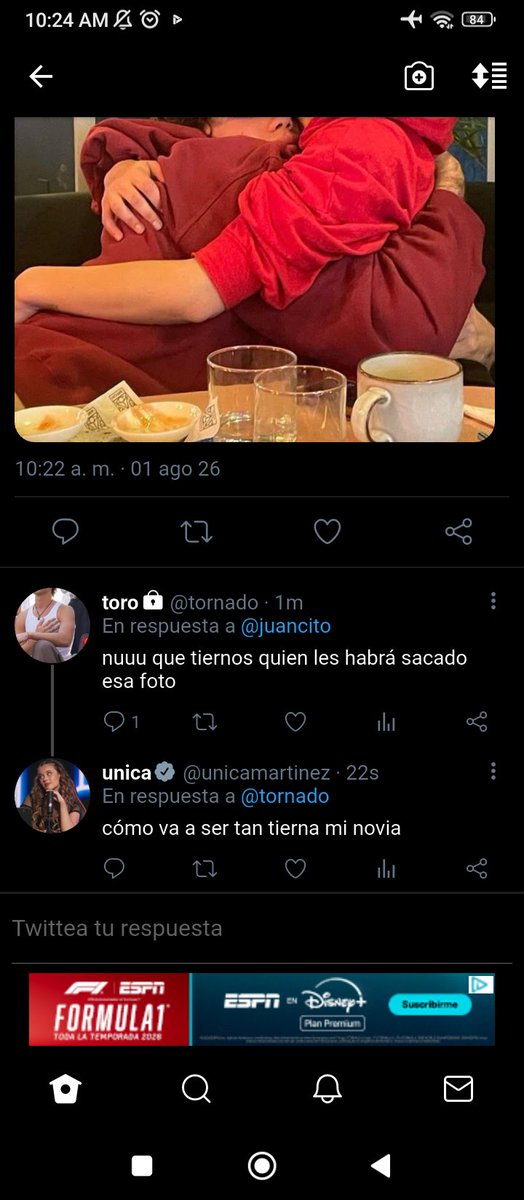Like unica's reply

tap(295, 868)
